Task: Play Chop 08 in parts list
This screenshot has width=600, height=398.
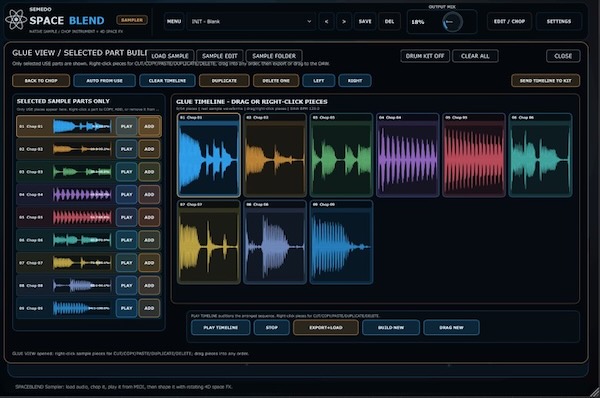Action: click(x=126, y=285)
